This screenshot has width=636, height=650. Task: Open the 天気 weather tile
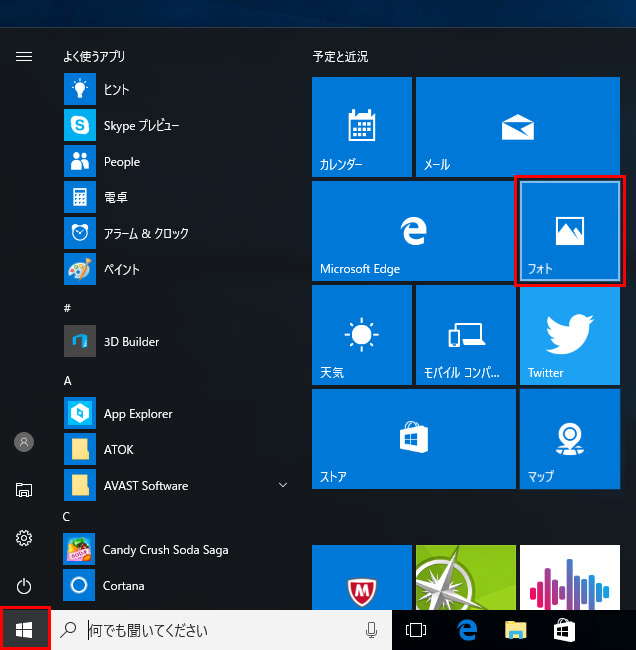point(361,335)
